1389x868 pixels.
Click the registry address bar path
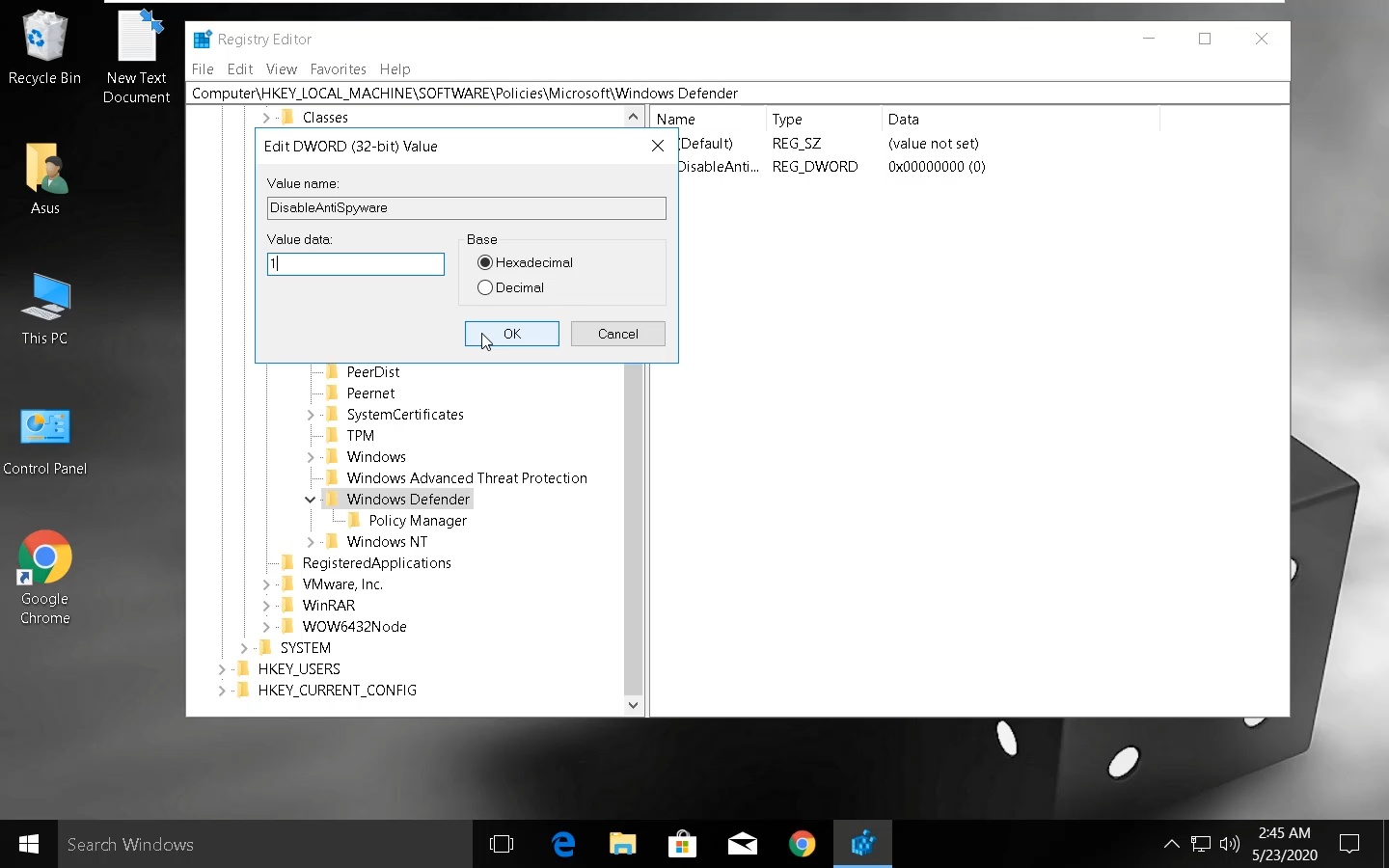pyautogui.click(x=739, y=94)
